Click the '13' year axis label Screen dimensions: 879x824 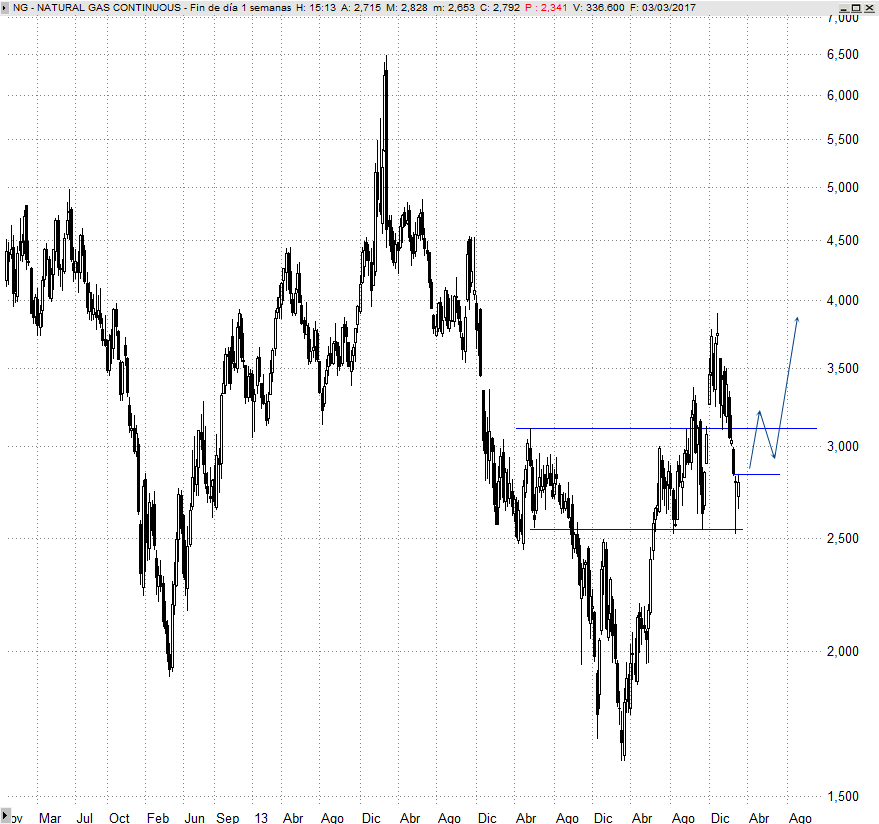pyautogui.click(x=261, y=818)
